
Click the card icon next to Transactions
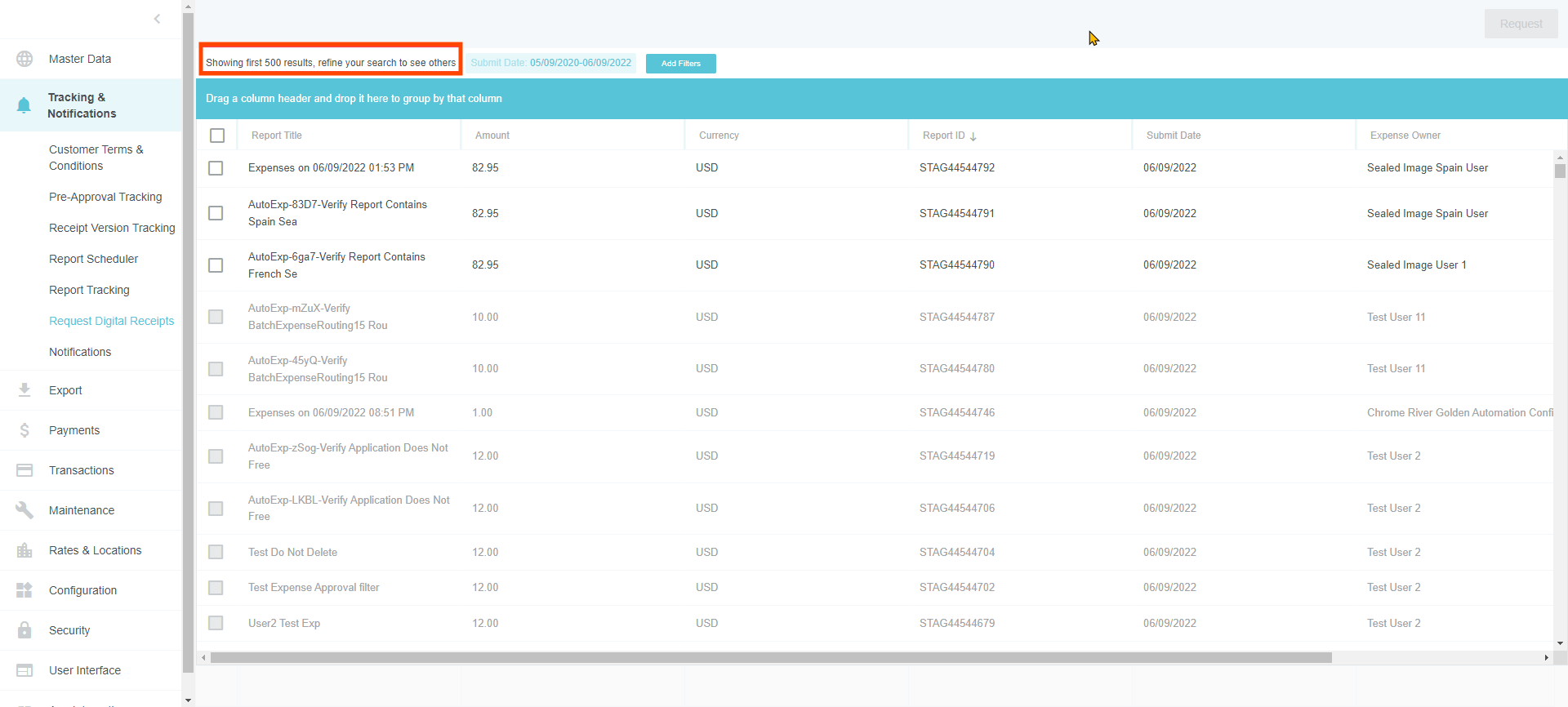[x=24, y=470]
